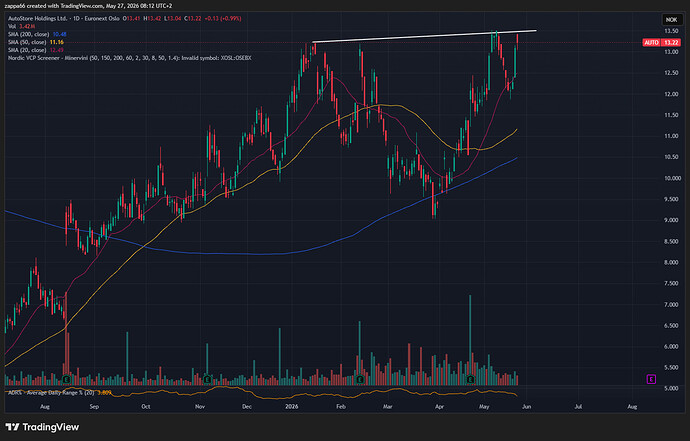Click the change value −0.13 (−0.99%)
The height and width of the screenshot is (441, 690).
pyautogui.click(x=223, y=18)
